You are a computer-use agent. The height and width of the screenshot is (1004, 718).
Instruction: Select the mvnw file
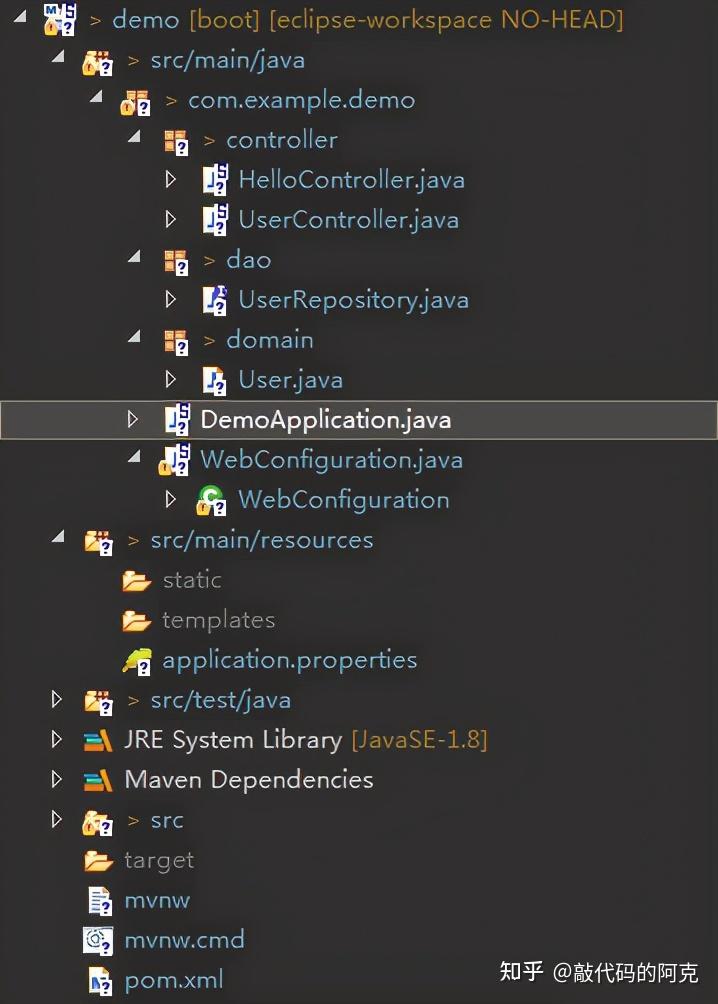157,901
